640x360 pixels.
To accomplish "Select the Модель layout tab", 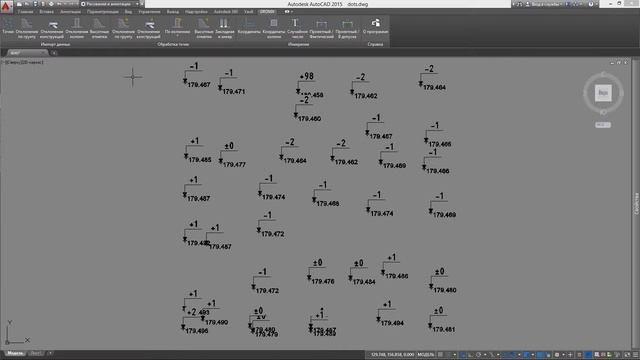I will [15, 353].
